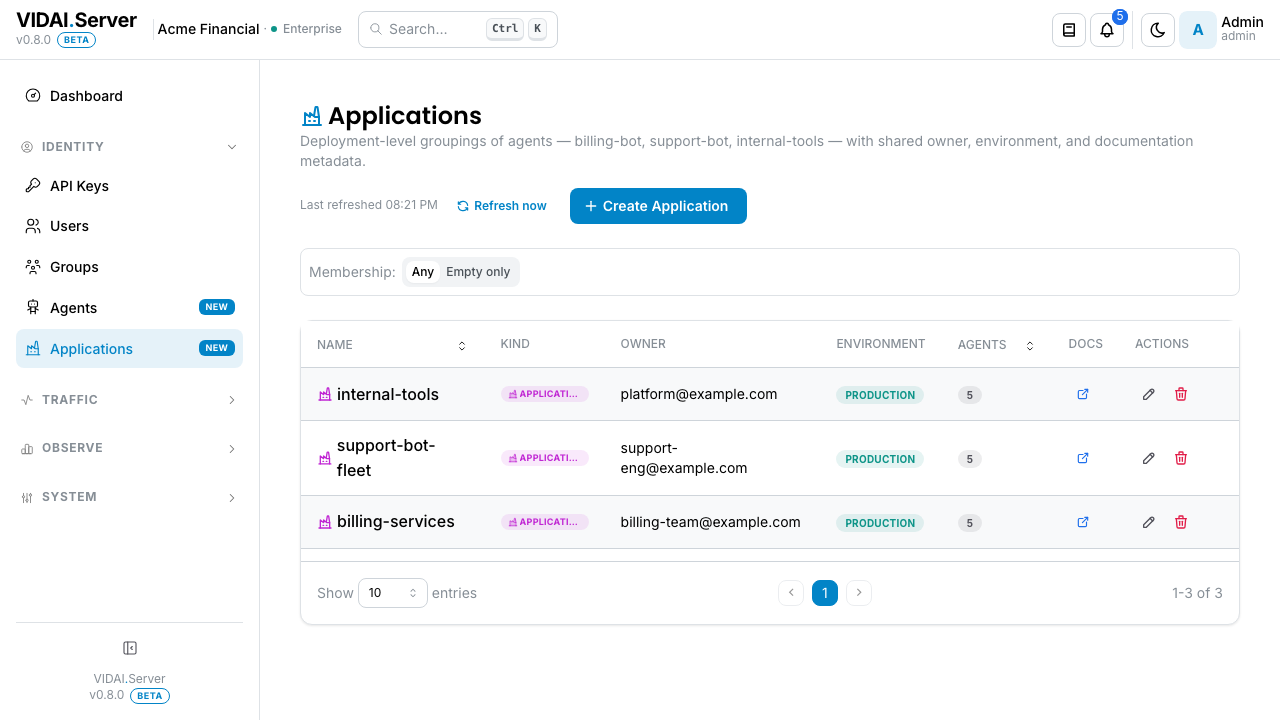Set Membership filter to Empty only
The image size is (1280, 720).
(478, 272)
